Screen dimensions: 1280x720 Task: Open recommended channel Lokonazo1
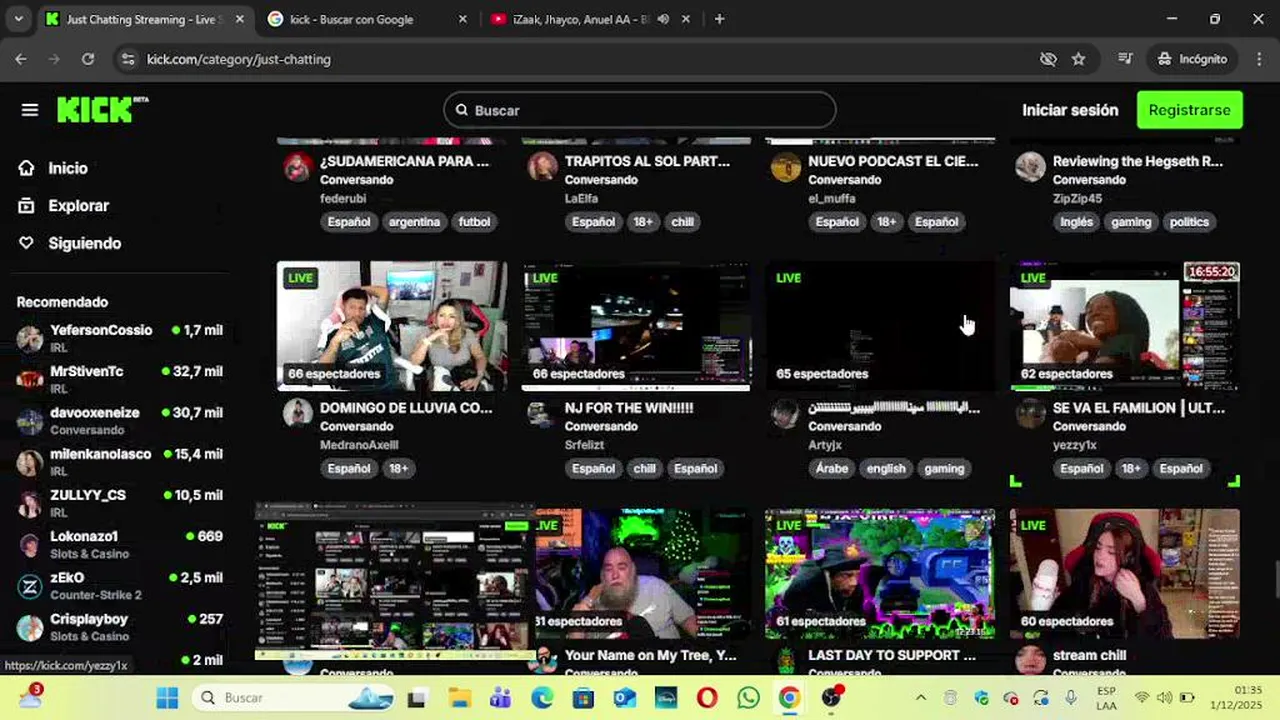pos(120,544)
